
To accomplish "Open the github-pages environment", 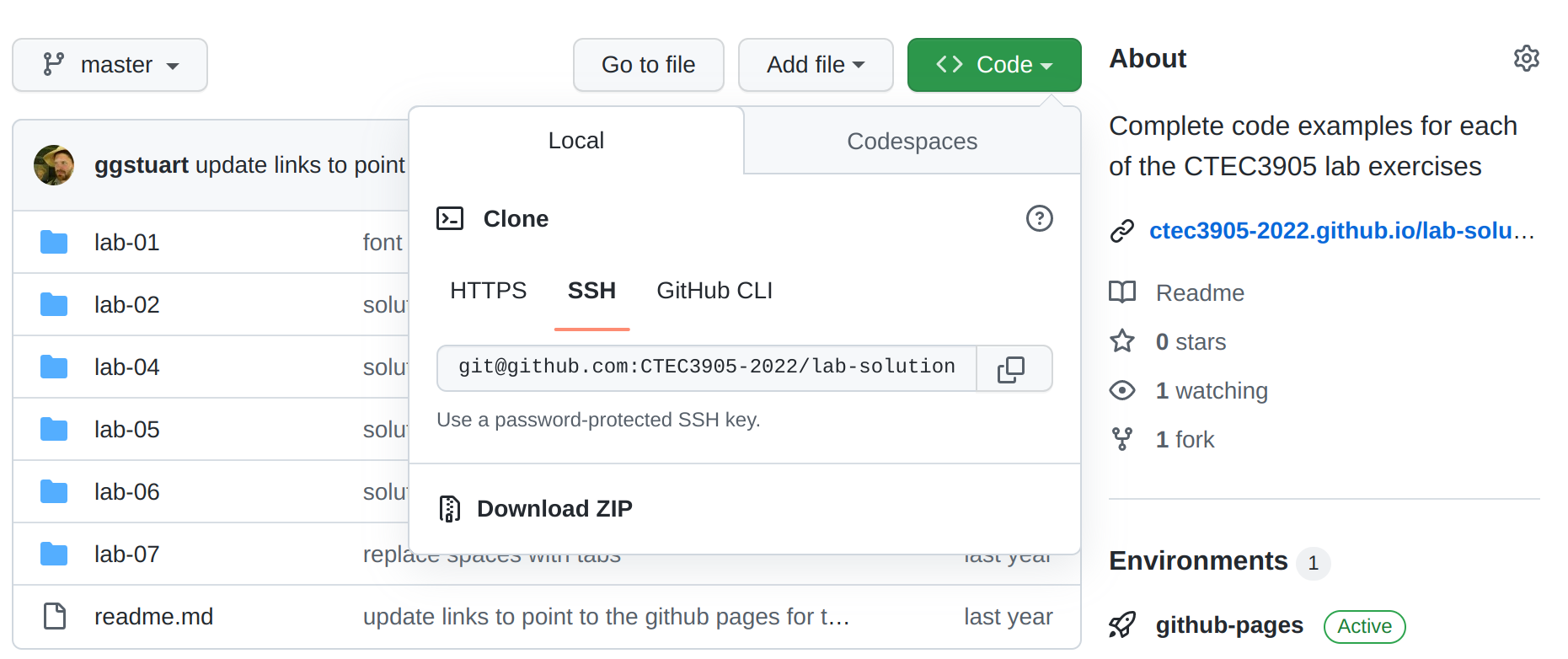I will click(x=1229, y=626).
